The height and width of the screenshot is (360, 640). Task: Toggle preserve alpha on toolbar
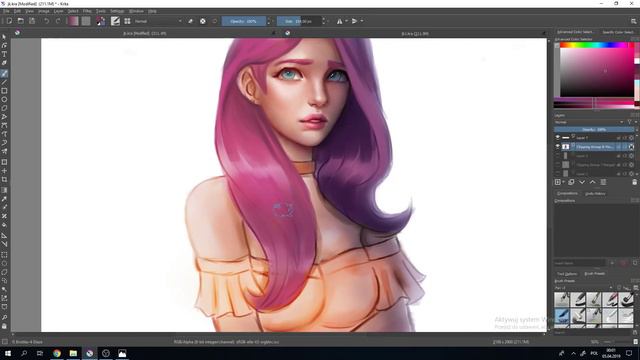[203, 21]
